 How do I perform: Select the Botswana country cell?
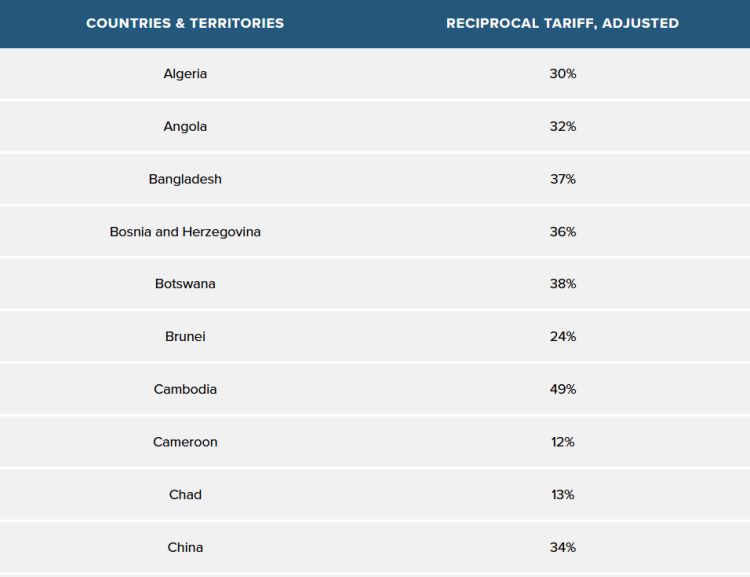(x=185, y=284)
